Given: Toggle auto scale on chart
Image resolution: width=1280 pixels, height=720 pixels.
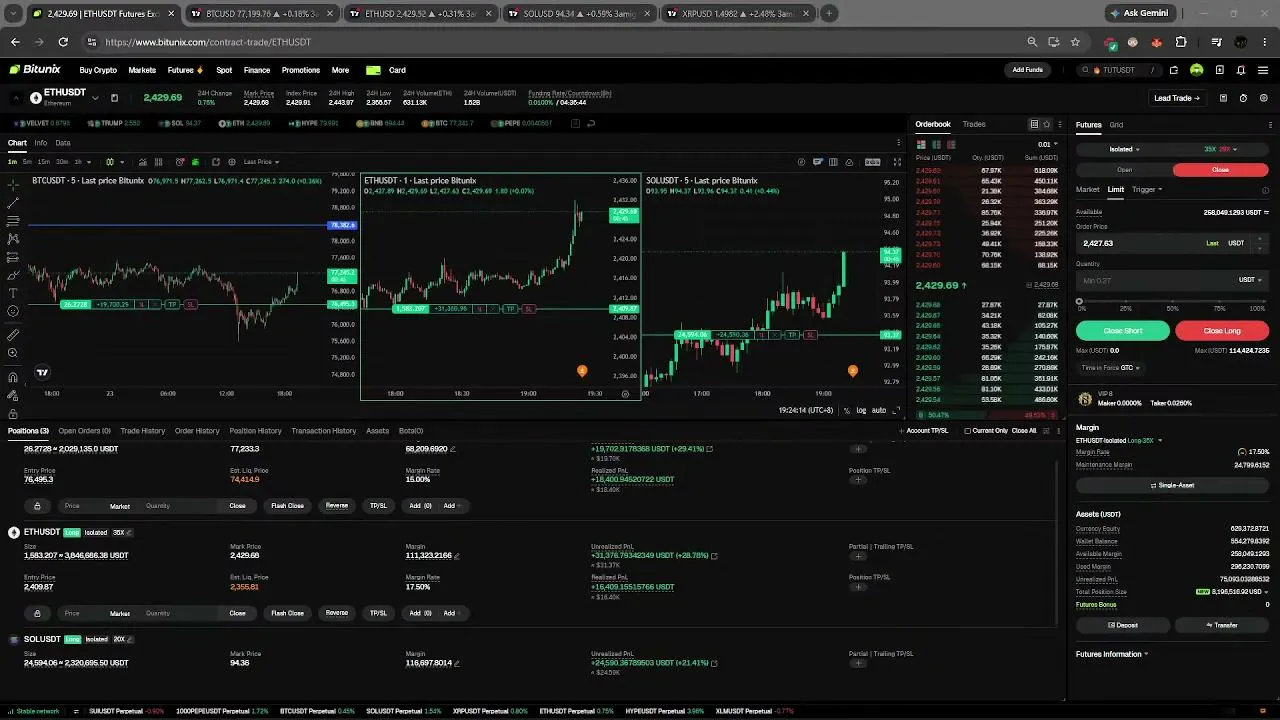Looking at the screenshot, I should point(879,410).
